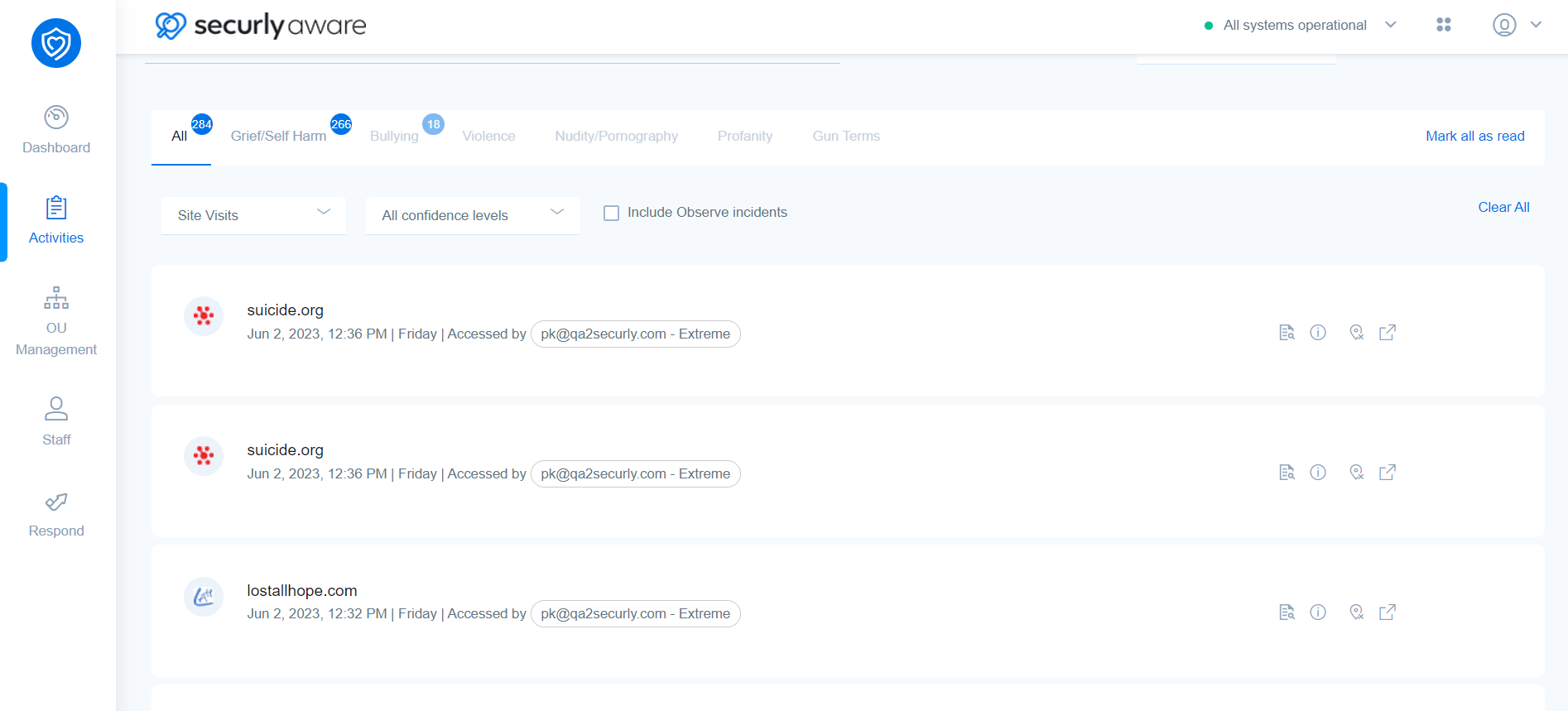Click the 18 count badge on Bullying
This screenshot has height=711, width=1568.
click(433, 124)
